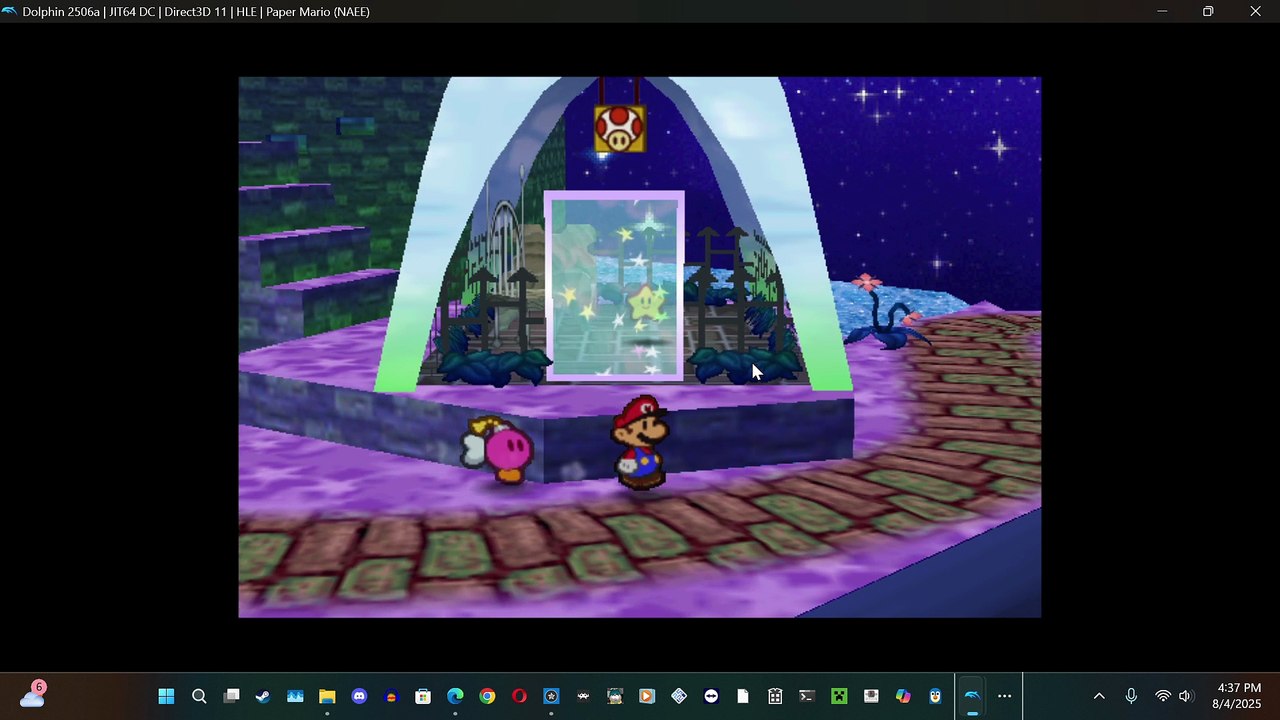The height and width of the screenshot is (720, 1280).
Task: Restore down the Dolphin window
Action: (x=1208, y=11)
